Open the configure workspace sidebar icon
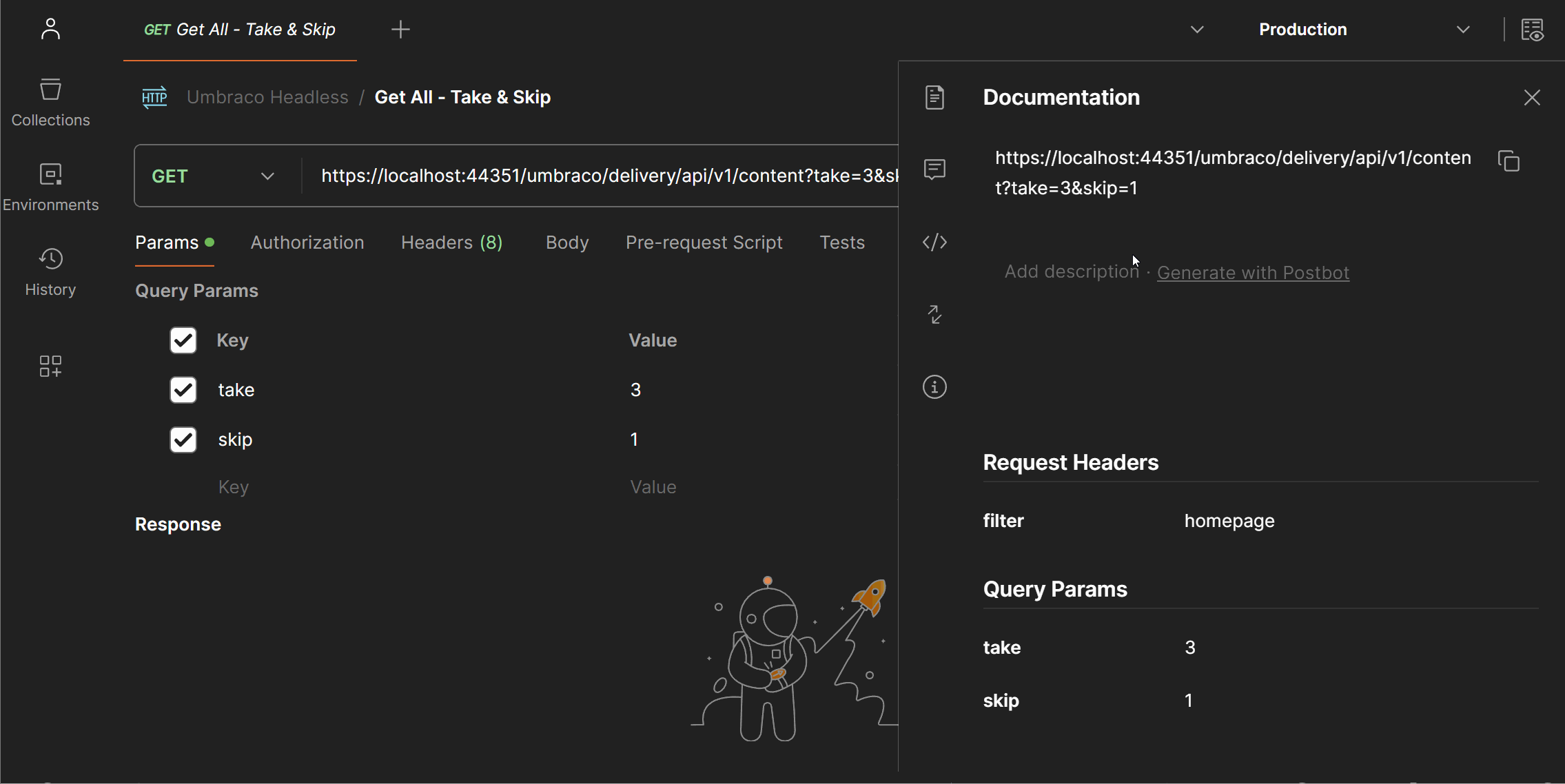Viewport: 1565px width, 784px height. (50, 366)
